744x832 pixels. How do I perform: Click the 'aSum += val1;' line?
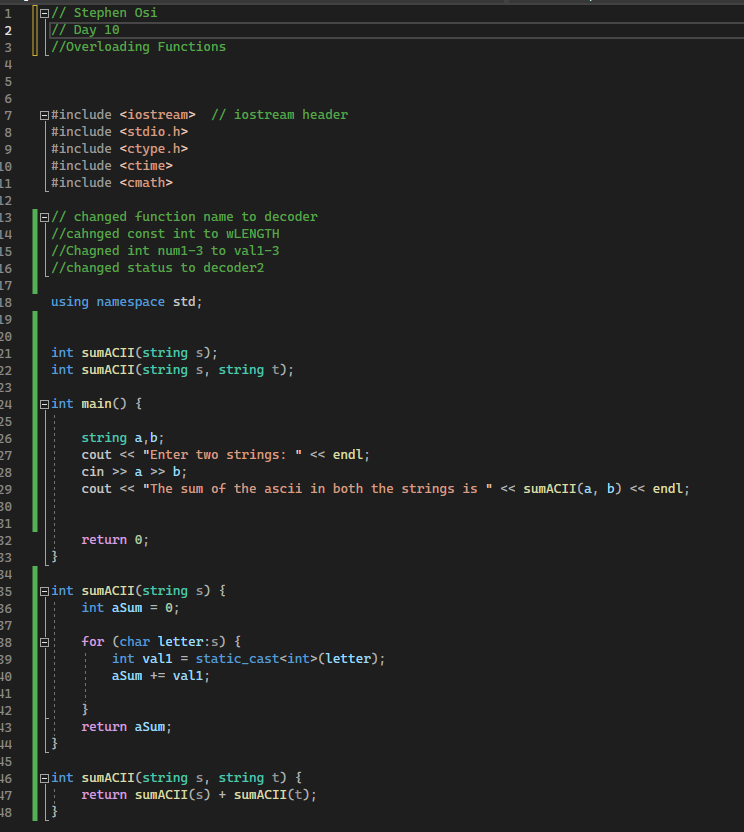(161, 675)
